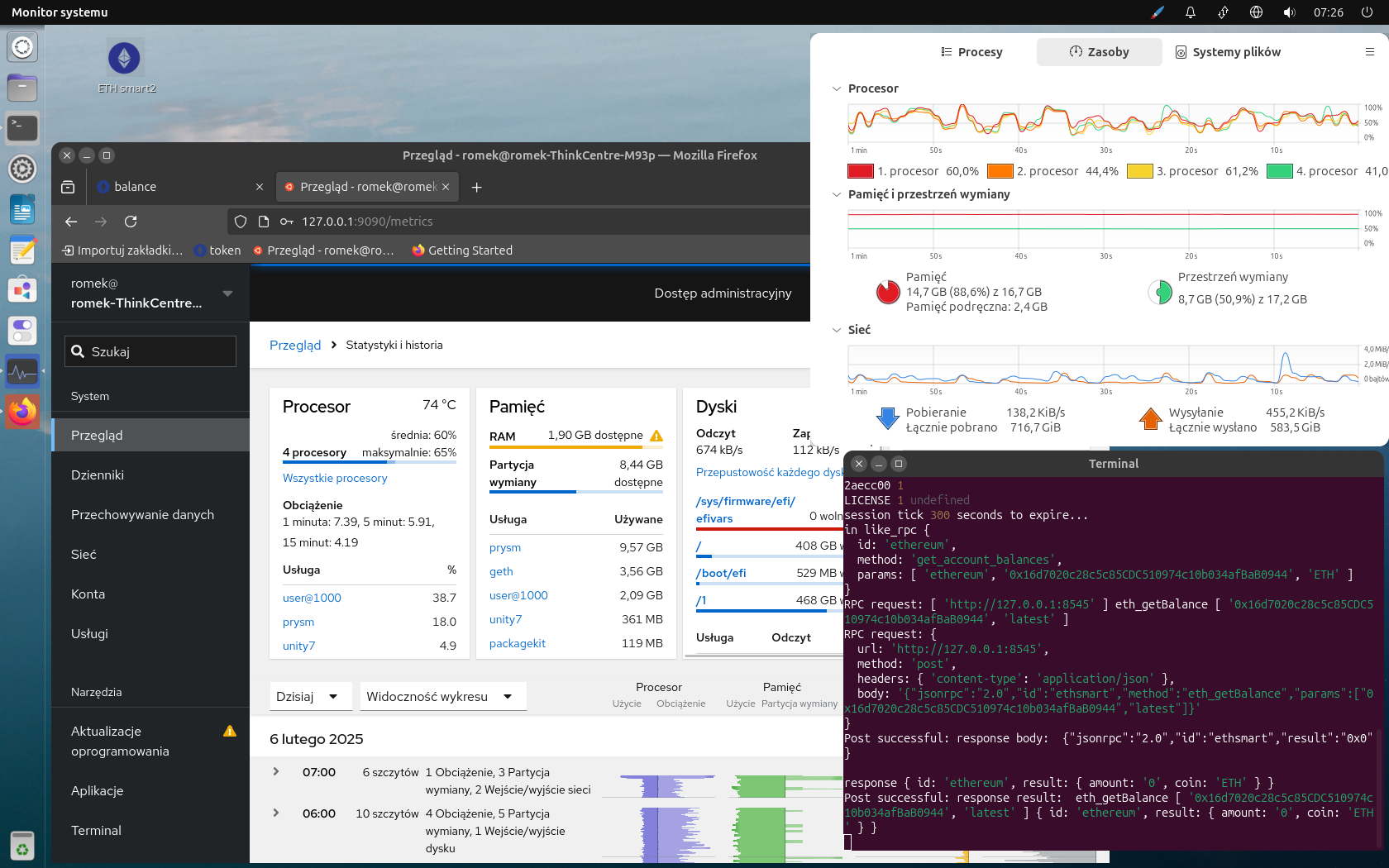Open Sieć in Cockpit sidebar
The height and width of the screenshot is (868, 1389).
(x=150, y=555)
